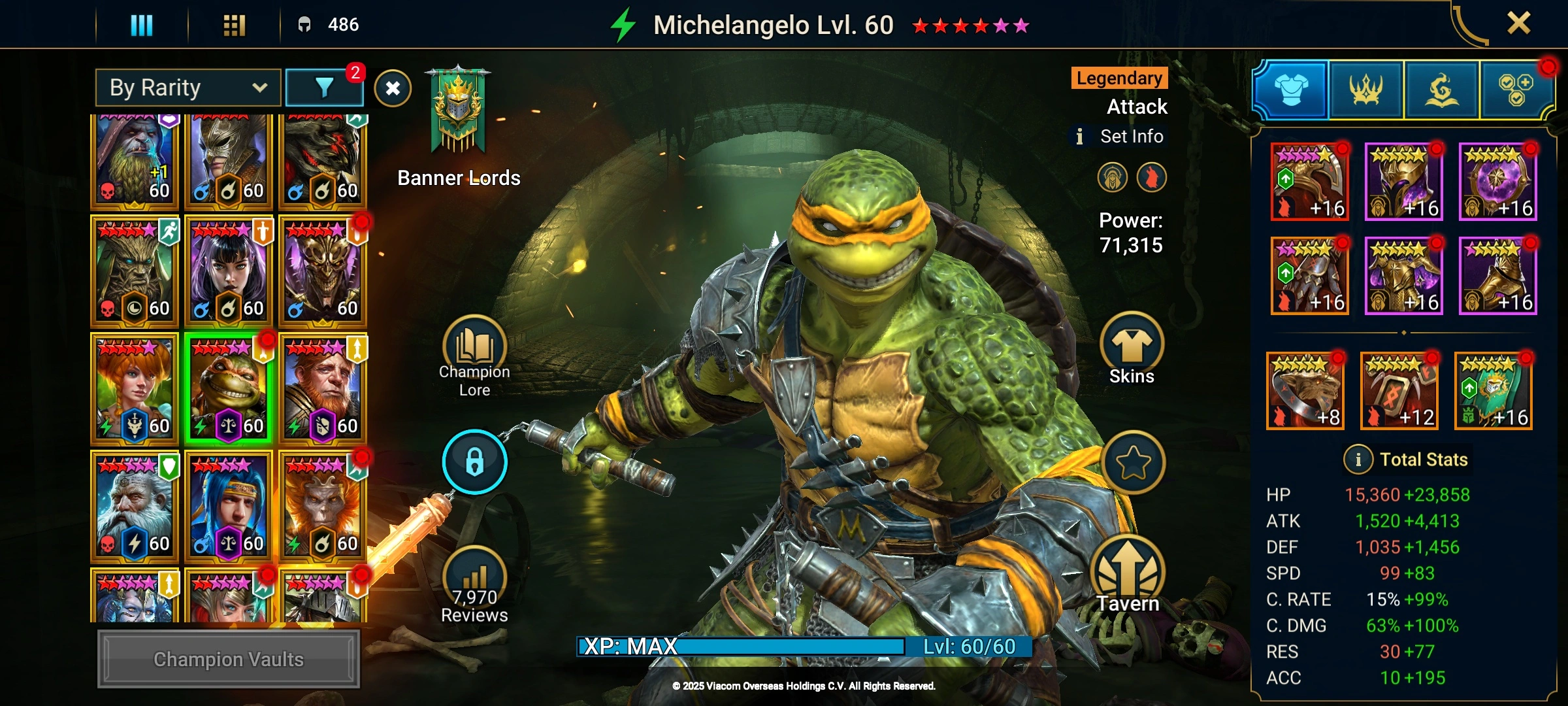Open the Banner Lords faction banner
This screenshot has height=706, width=1568.
click(459, 110)
